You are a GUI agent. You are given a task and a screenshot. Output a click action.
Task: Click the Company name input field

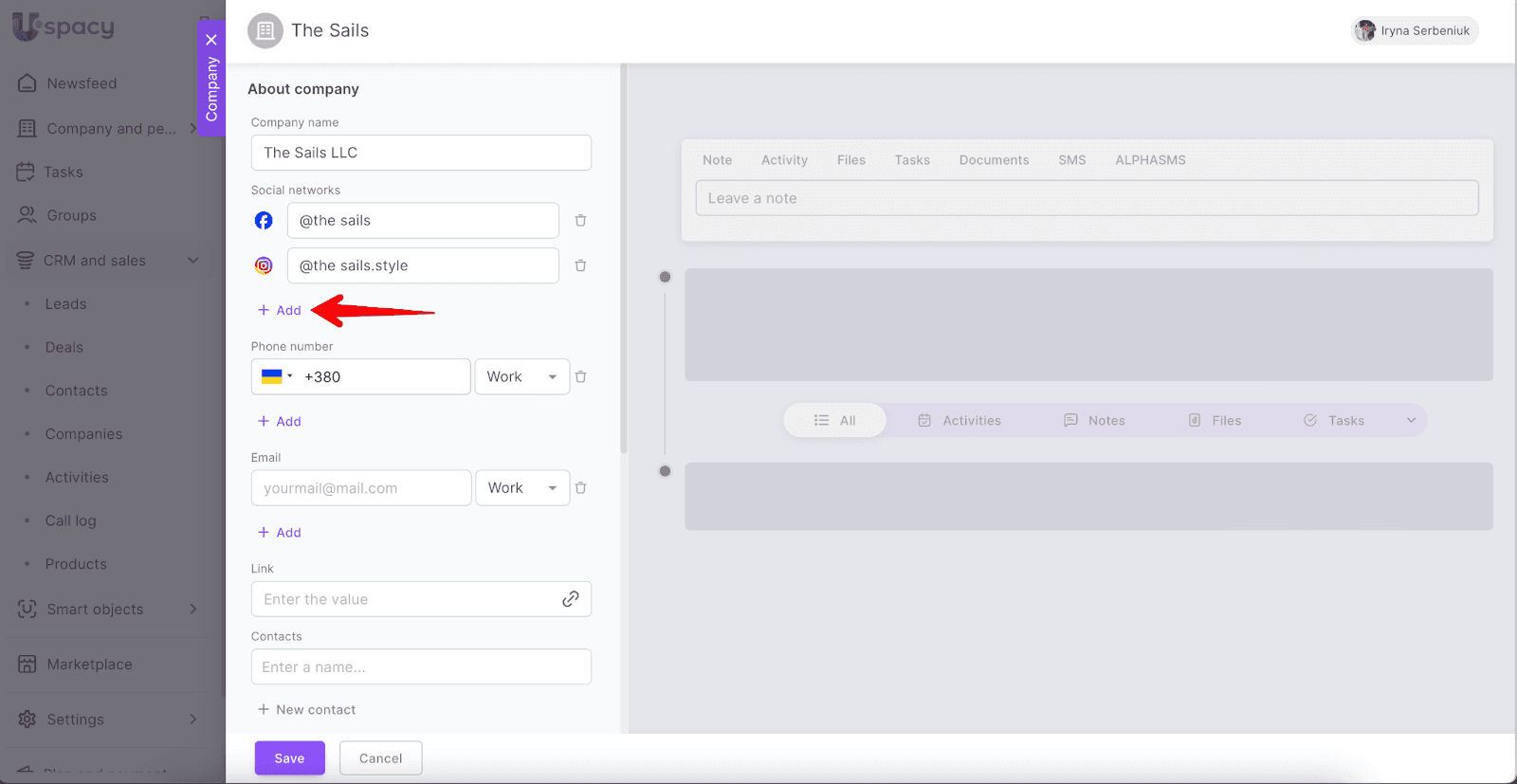click(421, 153)
